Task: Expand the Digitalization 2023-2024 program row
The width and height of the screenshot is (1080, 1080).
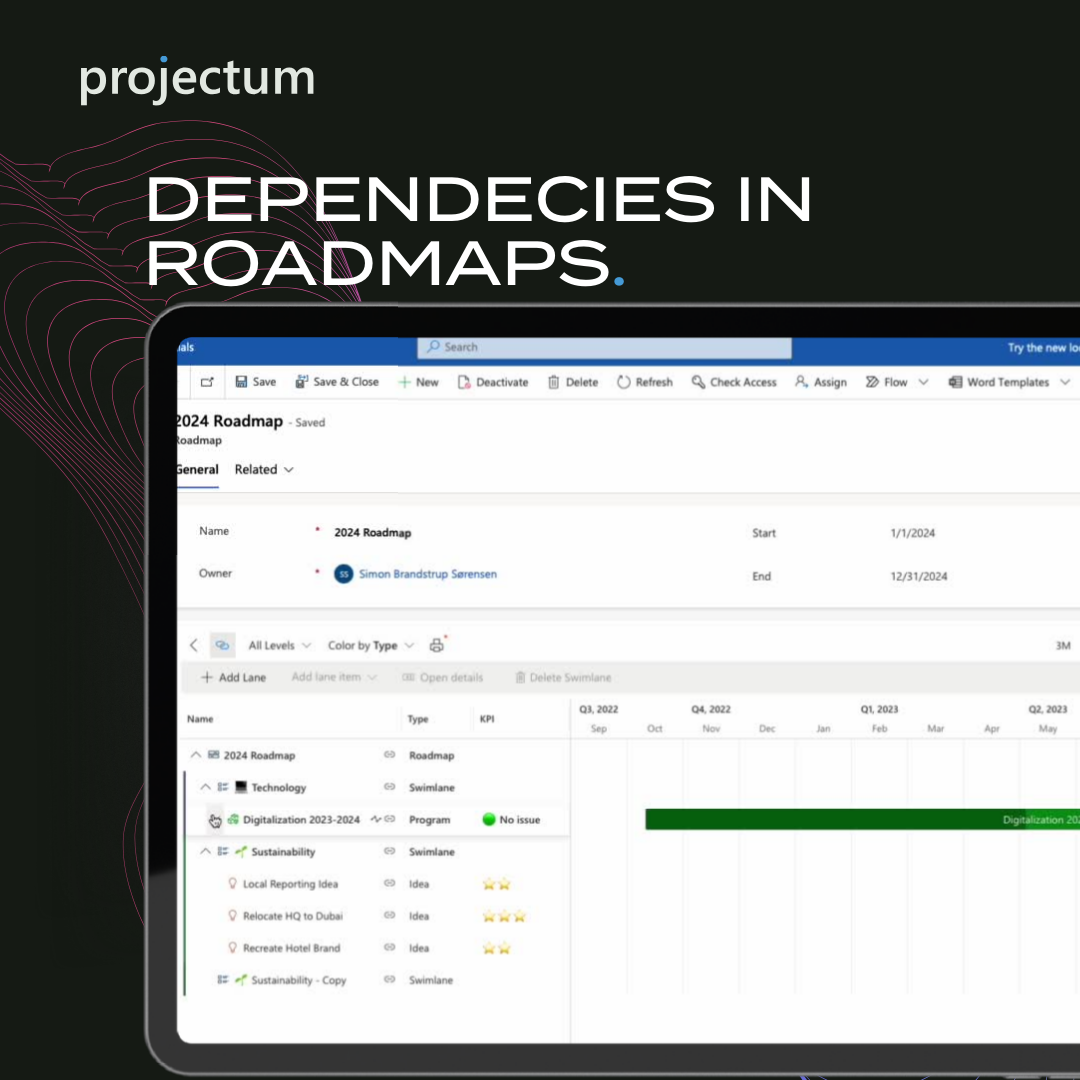Action: pos(215,820)
